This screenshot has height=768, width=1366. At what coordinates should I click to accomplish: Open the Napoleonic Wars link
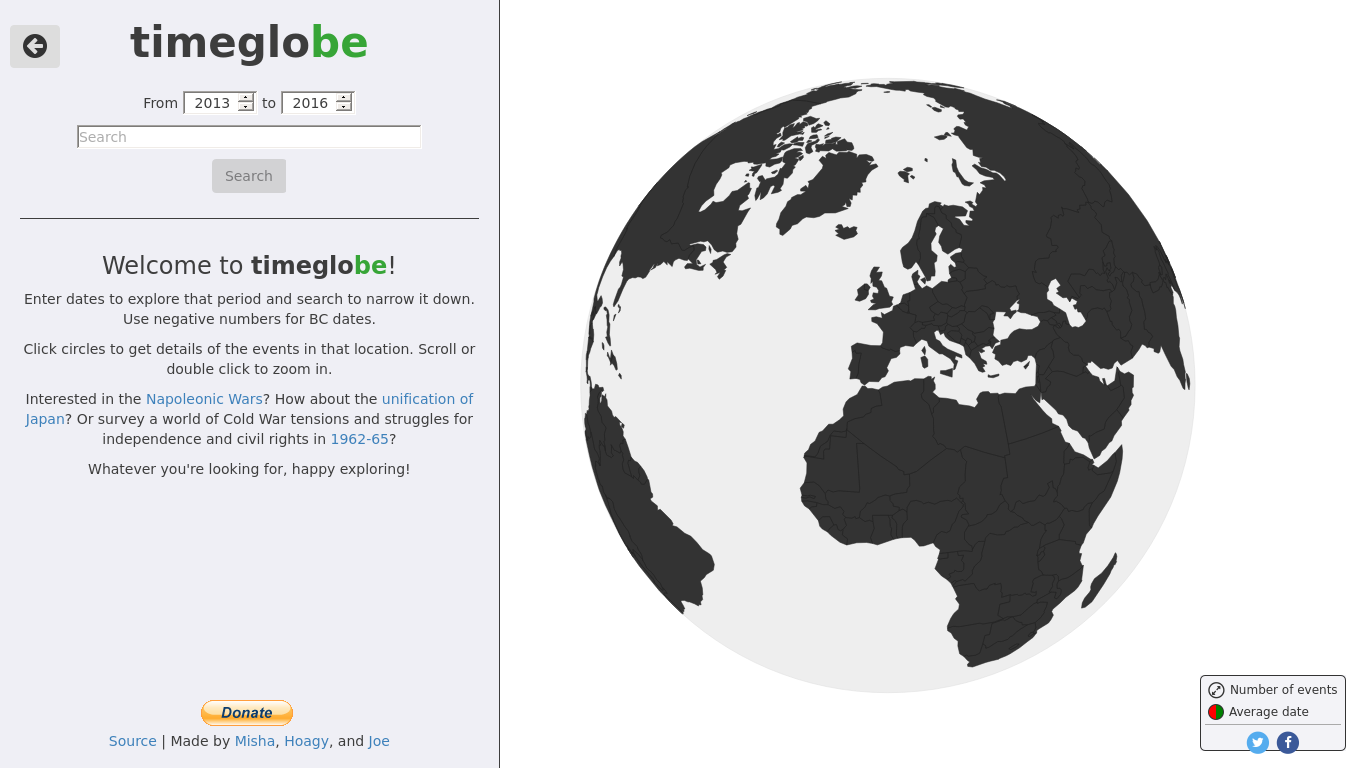[x=204, y=399]
